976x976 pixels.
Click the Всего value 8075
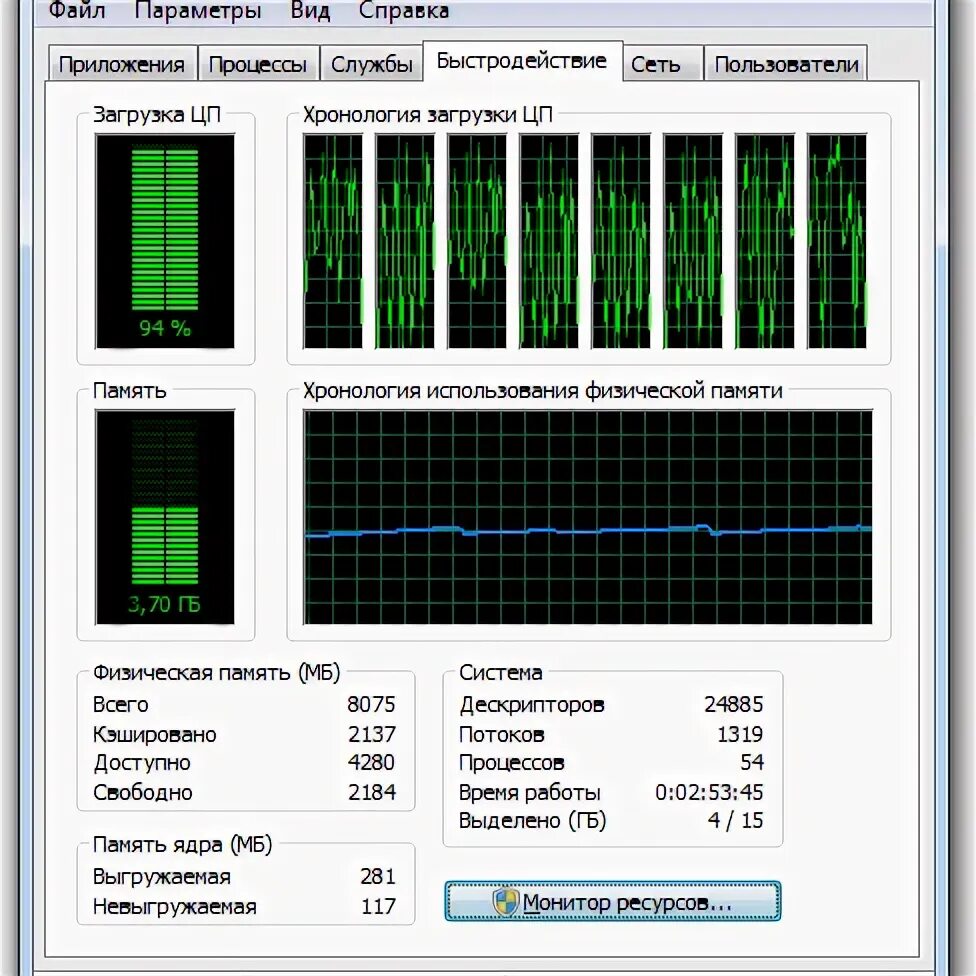371,704
